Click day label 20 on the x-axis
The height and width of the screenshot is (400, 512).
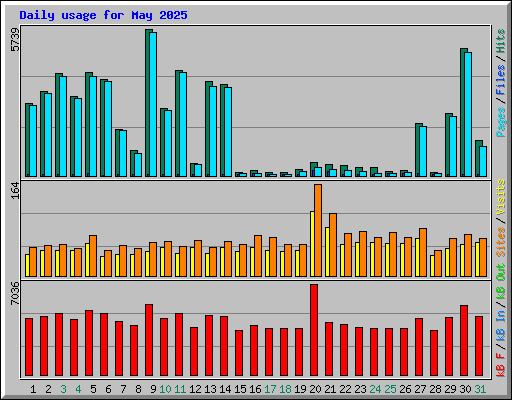point(315,389)
